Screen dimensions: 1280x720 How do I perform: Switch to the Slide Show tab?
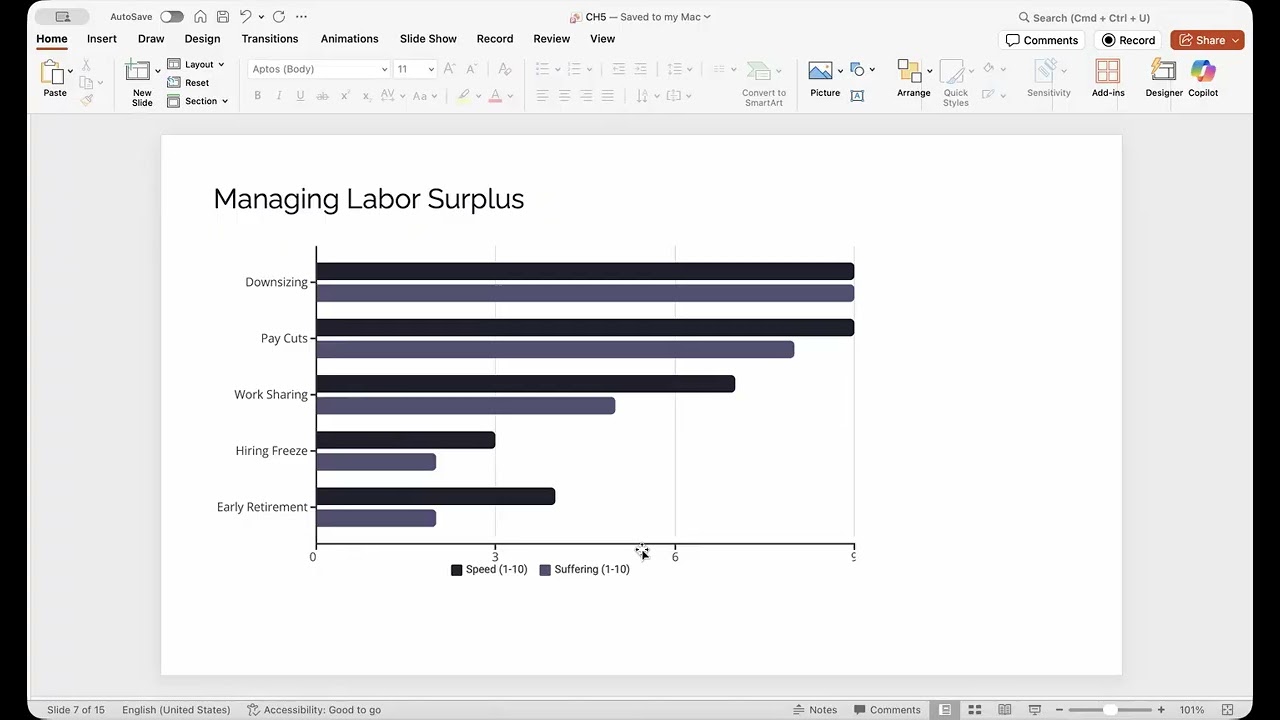click(428, 39)
